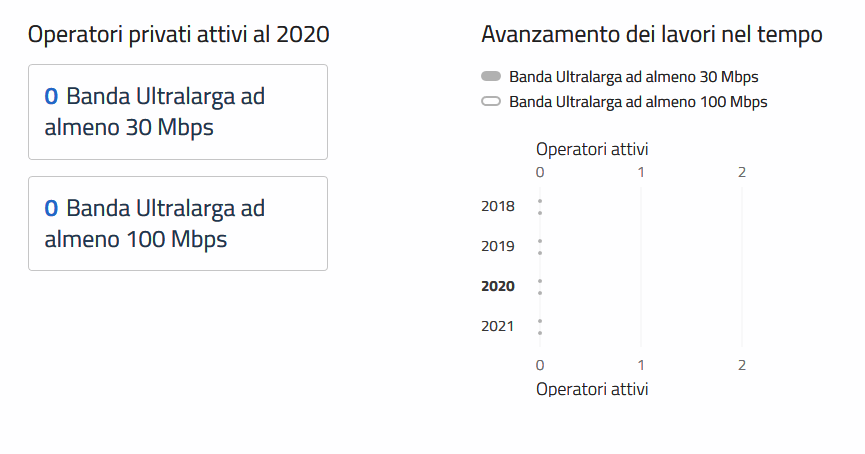Toggle legend label Banda Ultralarga 100 Mbps
865x454 pixels.
637,102
